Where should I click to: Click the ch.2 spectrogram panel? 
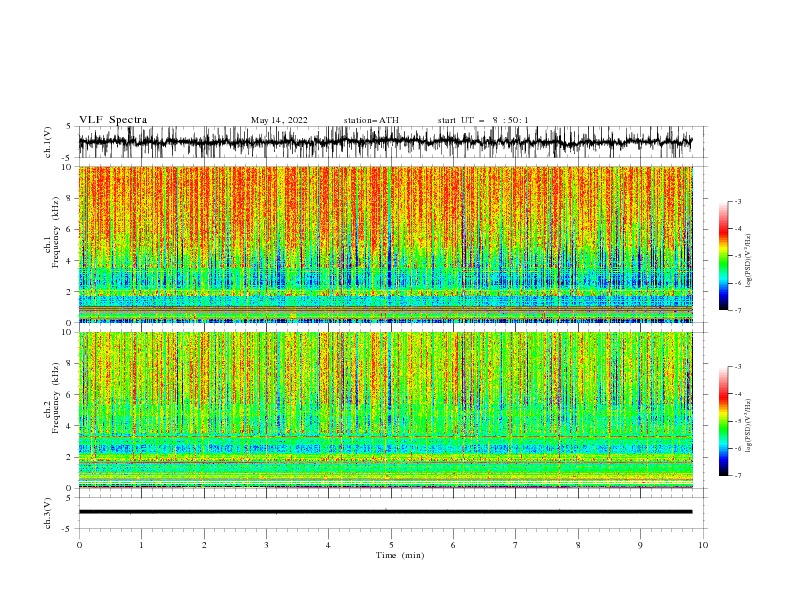[385, 410]
